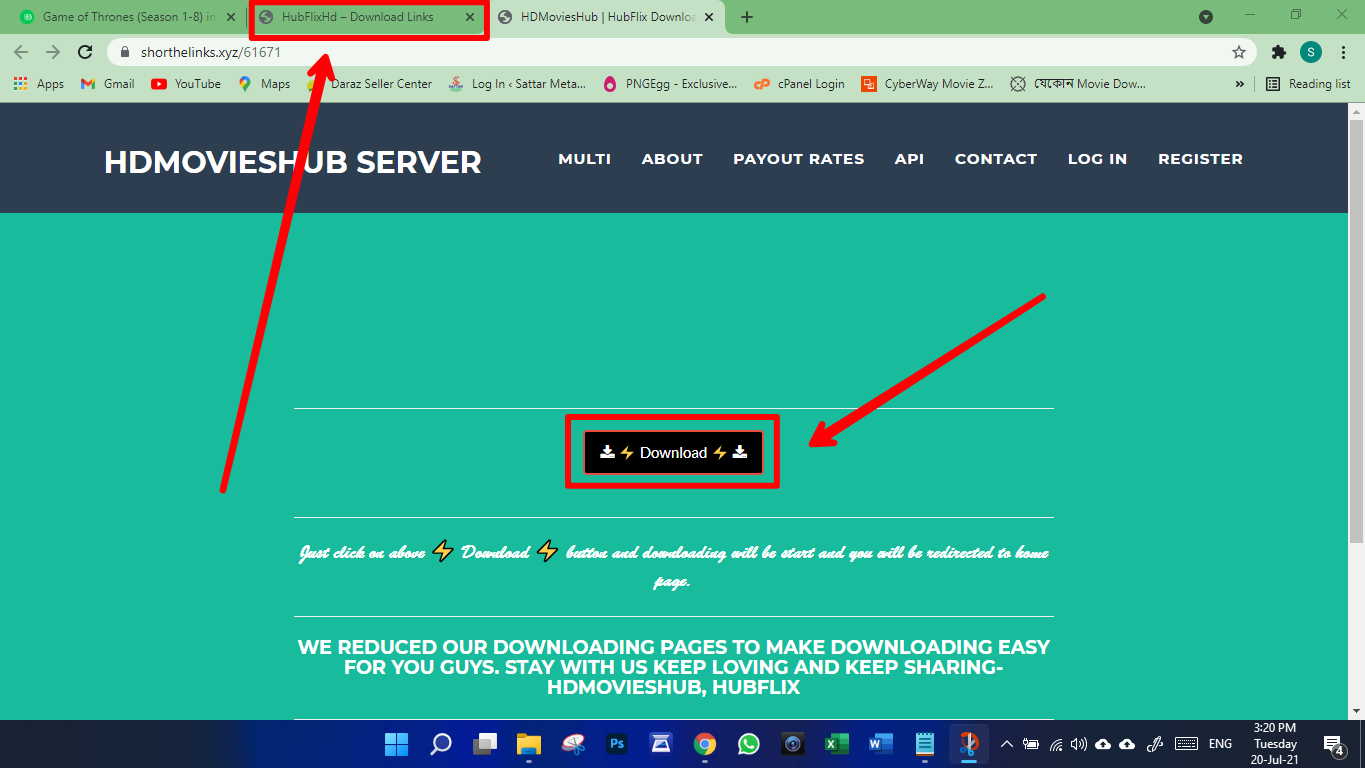Viewport: 1365px width, 768px height.
Task: Go to the REGISTER page
Action: coord(1200,159)
